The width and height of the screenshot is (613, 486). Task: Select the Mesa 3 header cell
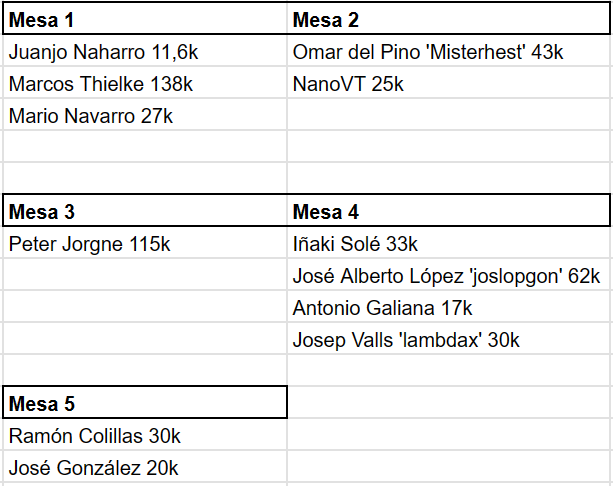click(145, 212)
